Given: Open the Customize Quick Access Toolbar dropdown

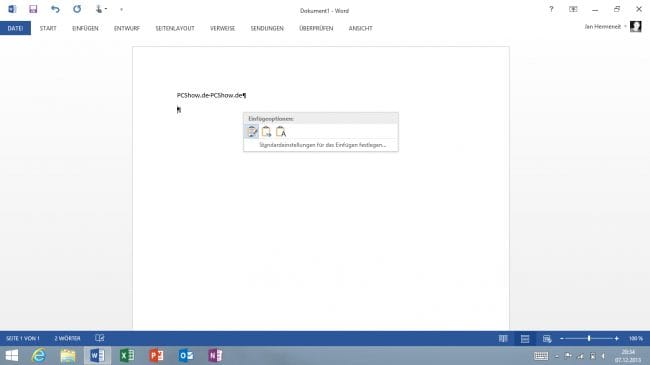Looking at the screenshot, I should (121, 9).
